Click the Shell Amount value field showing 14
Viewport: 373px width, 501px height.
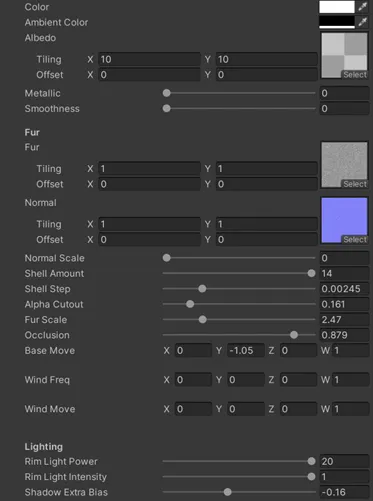point(344,273)
